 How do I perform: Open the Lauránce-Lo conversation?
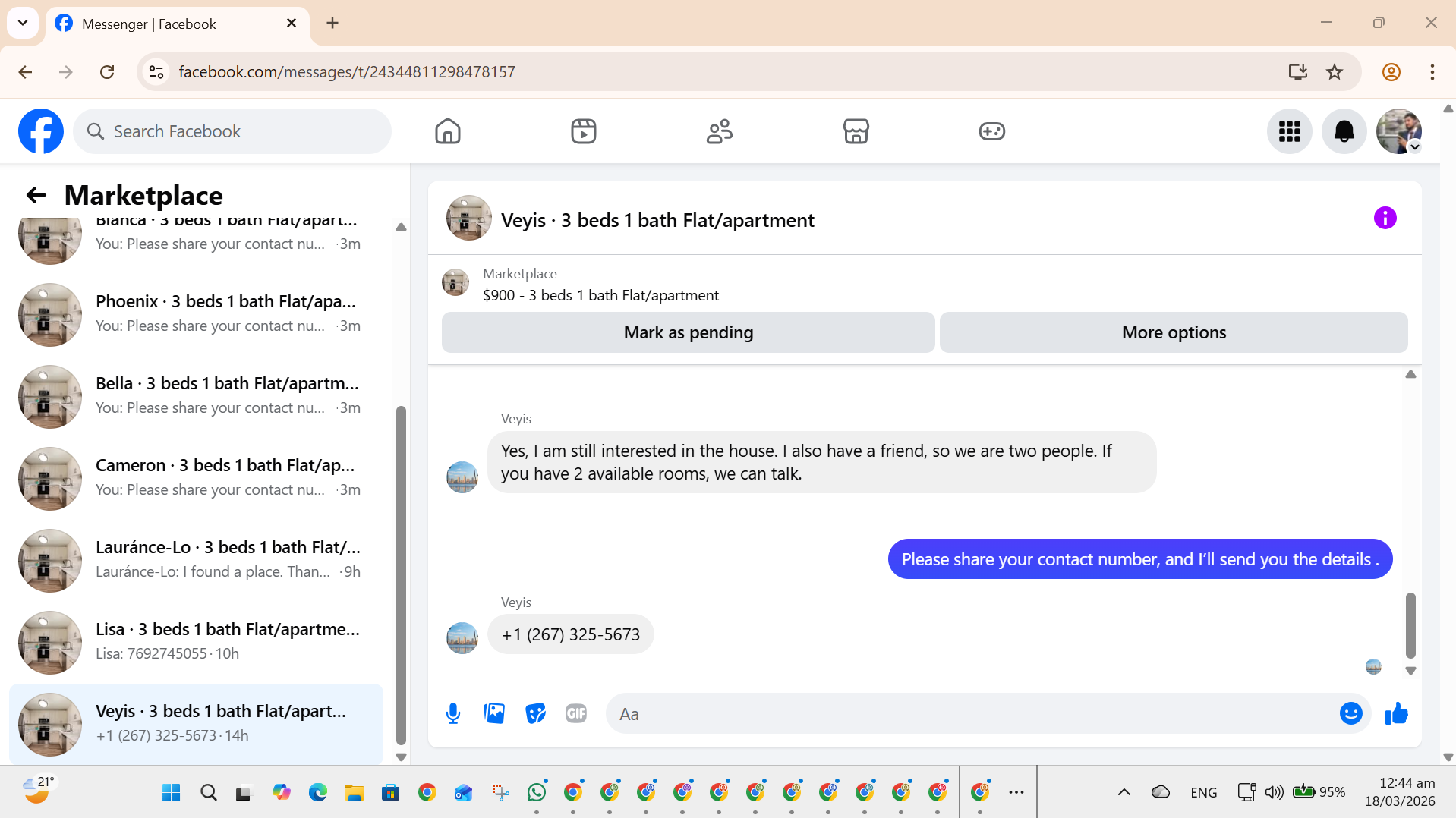(x=196, y=560)
